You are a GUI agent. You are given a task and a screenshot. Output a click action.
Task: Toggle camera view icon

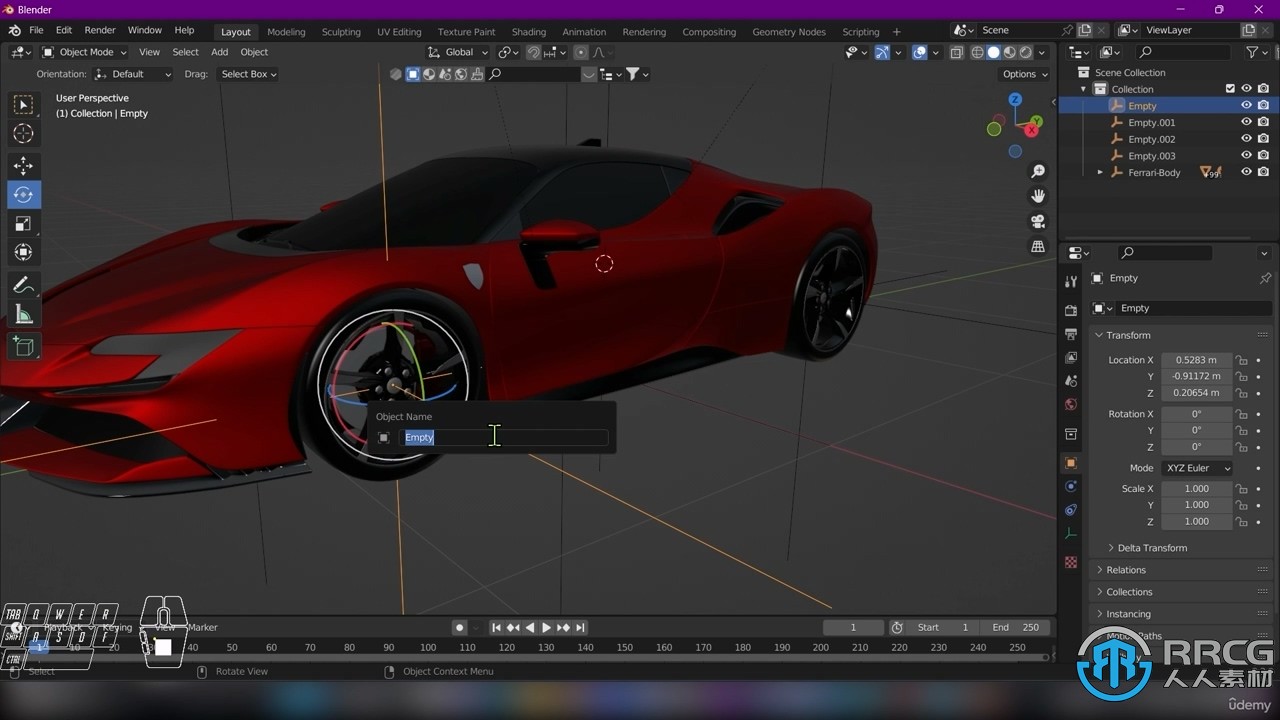point(1038,221)
